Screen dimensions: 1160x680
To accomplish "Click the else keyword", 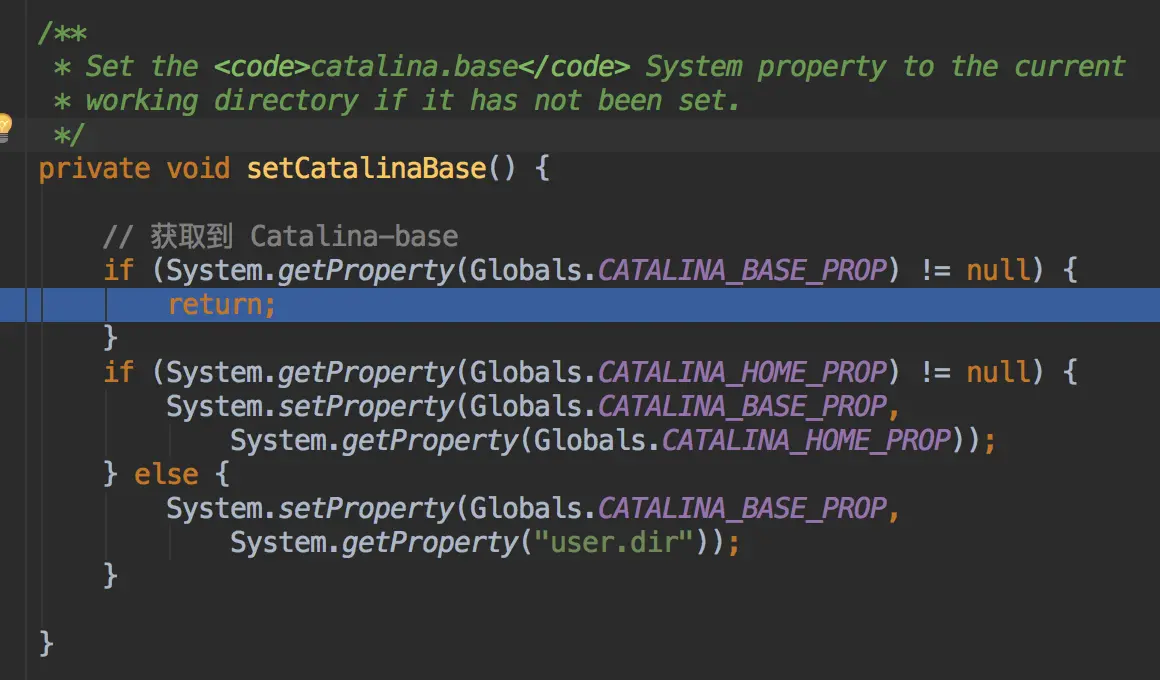I will (x=166, y=474).
